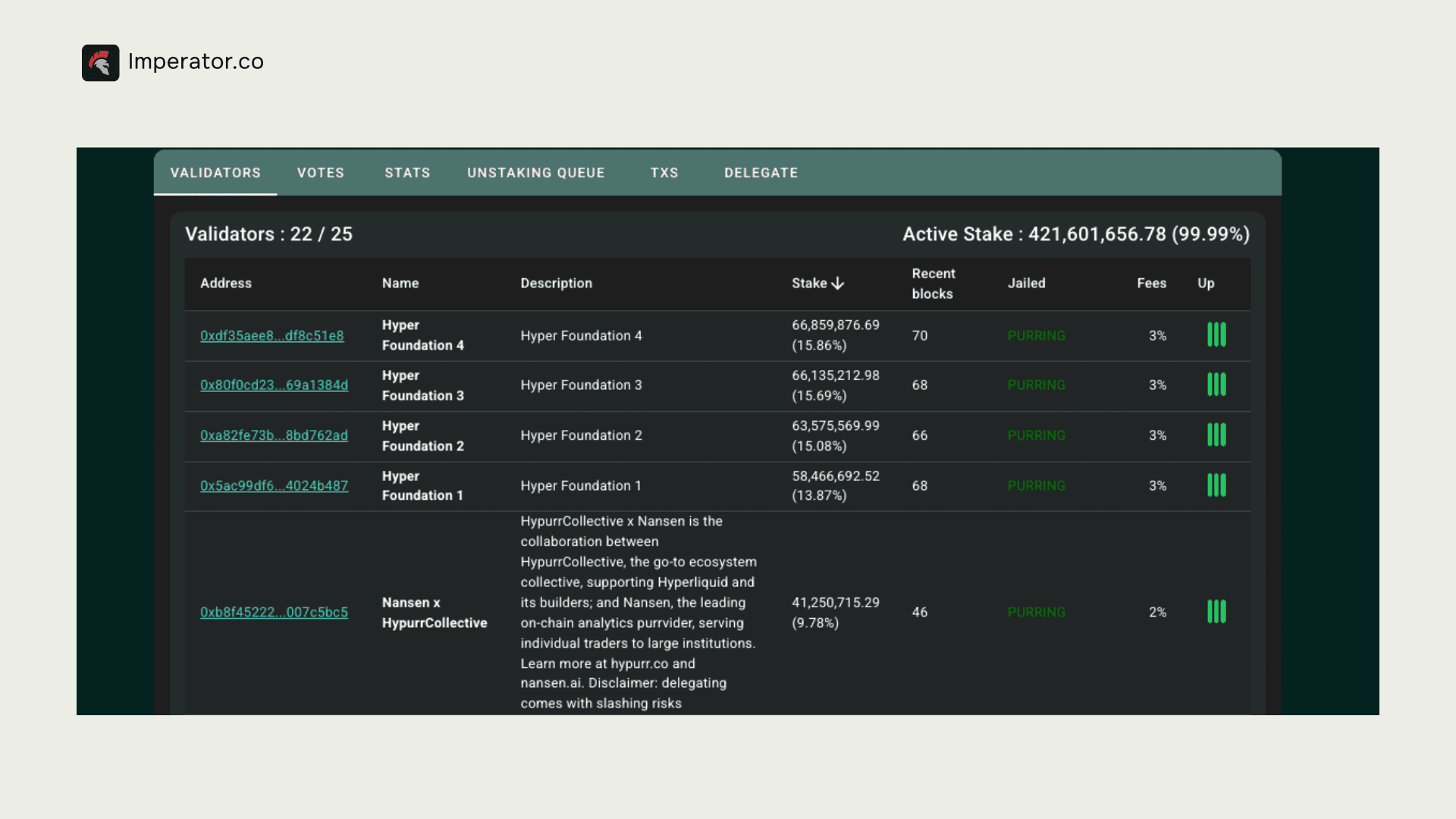
Task: Click uptime bars for Hyper Foundation 4
Action: point(1216,334)
